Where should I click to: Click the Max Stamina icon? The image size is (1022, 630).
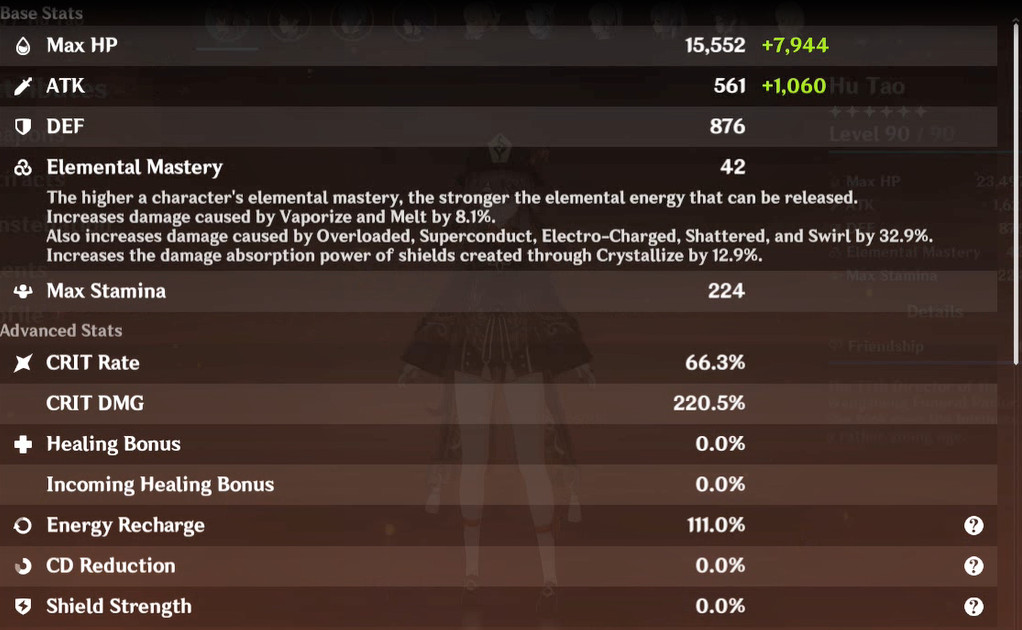(x=23, y=291)
